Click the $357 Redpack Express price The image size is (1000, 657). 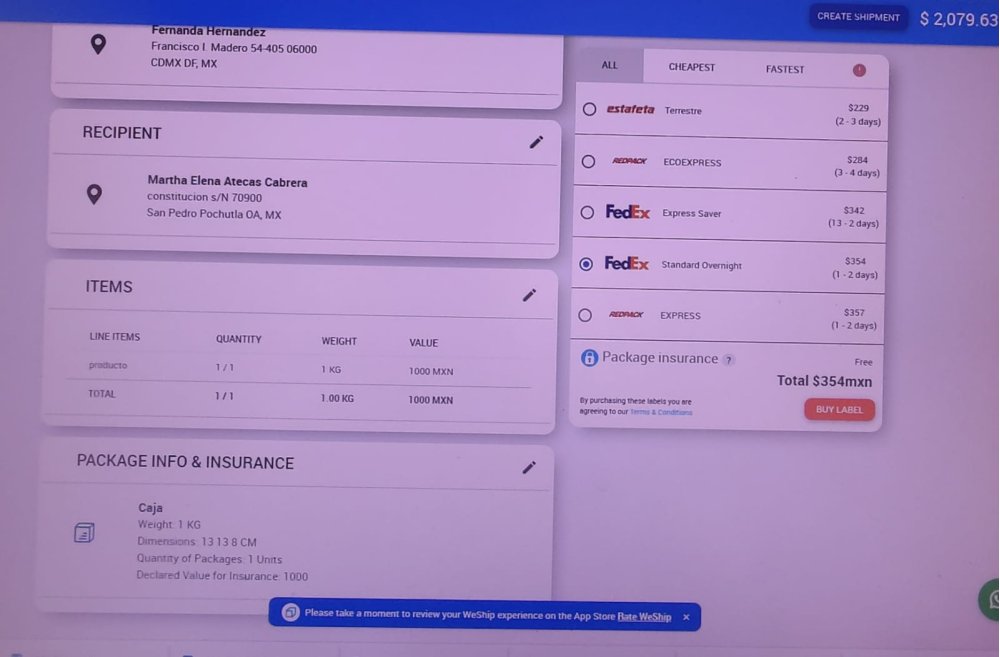[854, 313]
